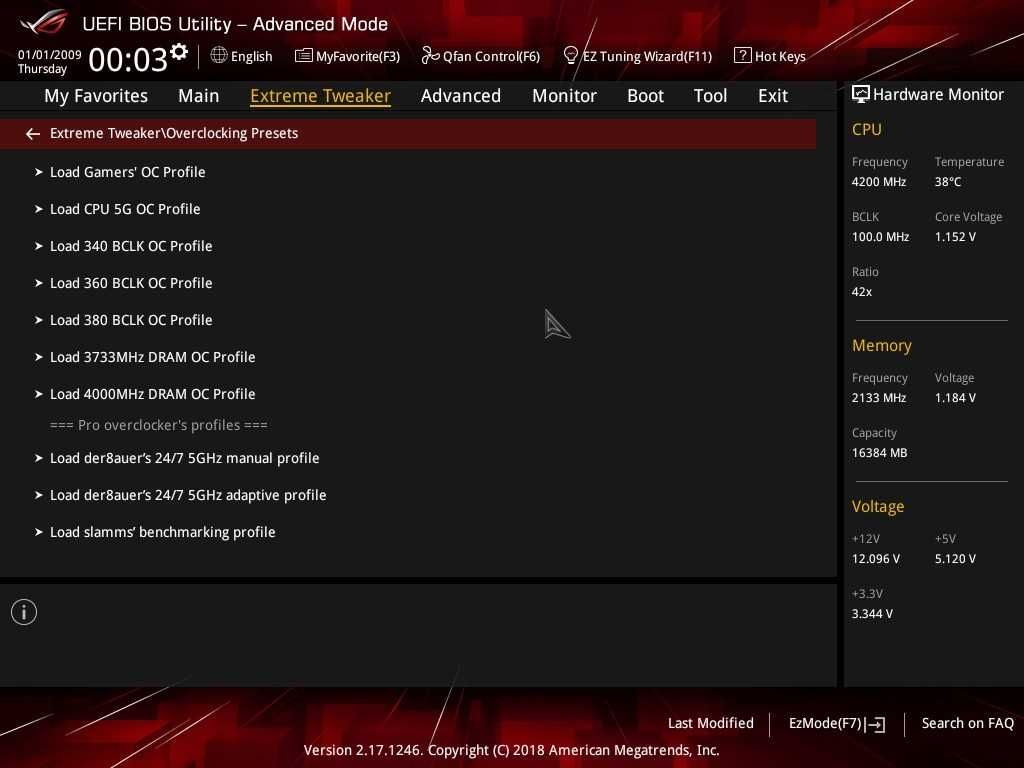1024x768 pixels.
Task: Click the back arrow to Extreme Tweaker
Action: 33,134
